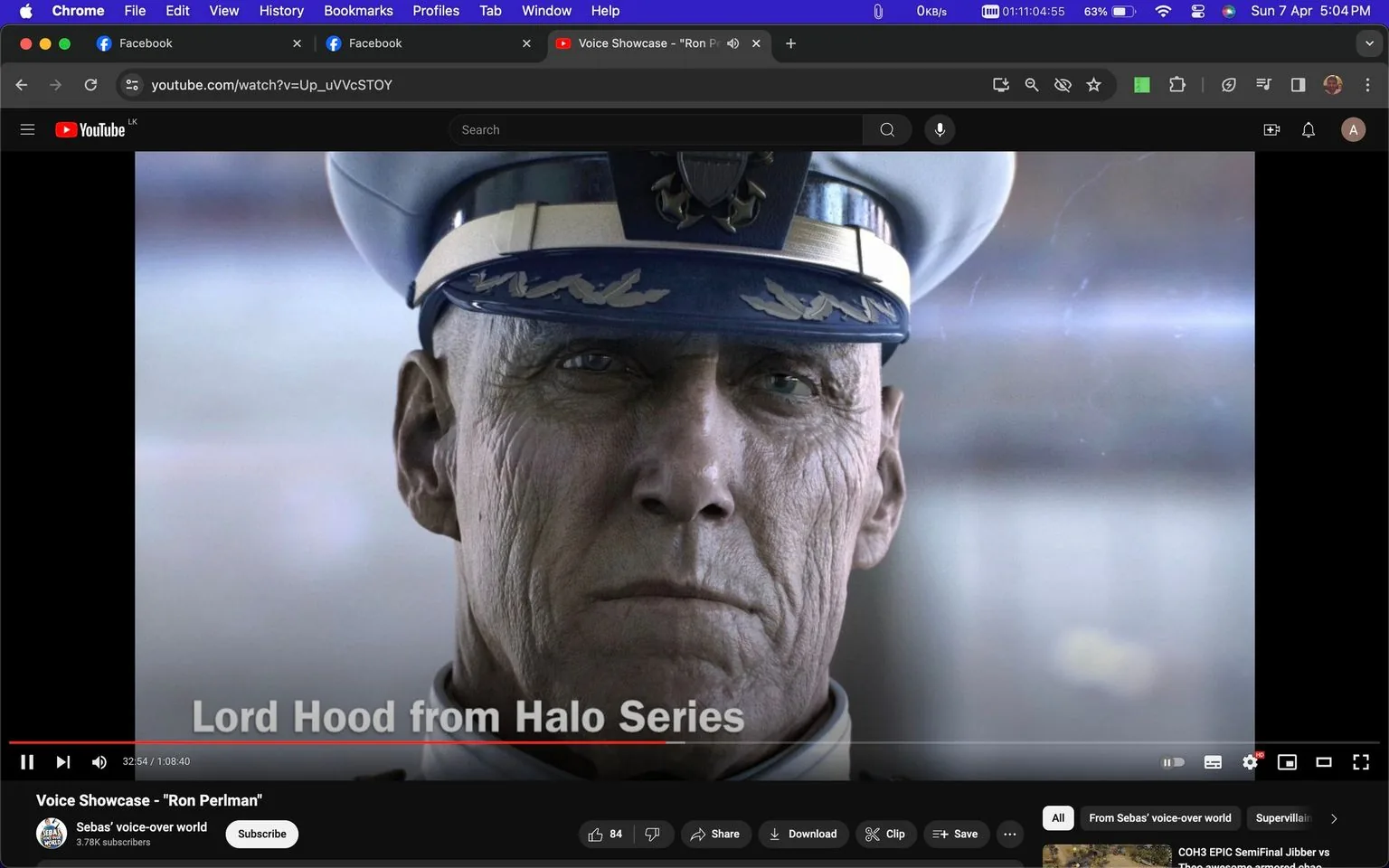Toggle autoplay in the player
This screenshot has width=1389, height=868.
[1173, 761]
